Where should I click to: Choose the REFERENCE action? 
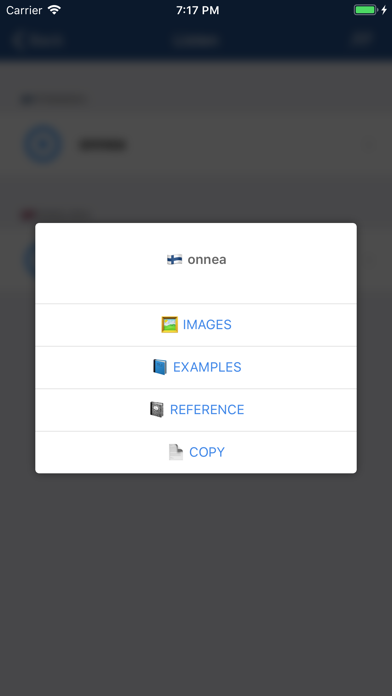click(x=196, y=410)
